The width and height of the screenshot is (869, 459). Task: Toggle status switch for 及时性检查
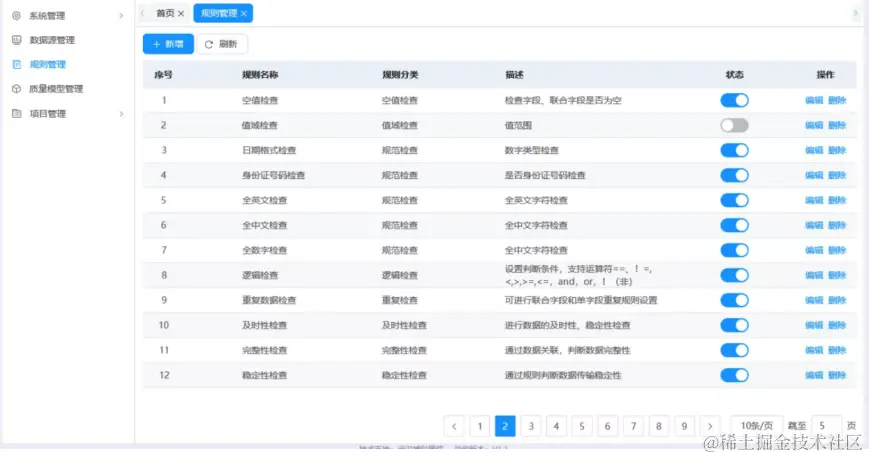click(x=734, y=325)
